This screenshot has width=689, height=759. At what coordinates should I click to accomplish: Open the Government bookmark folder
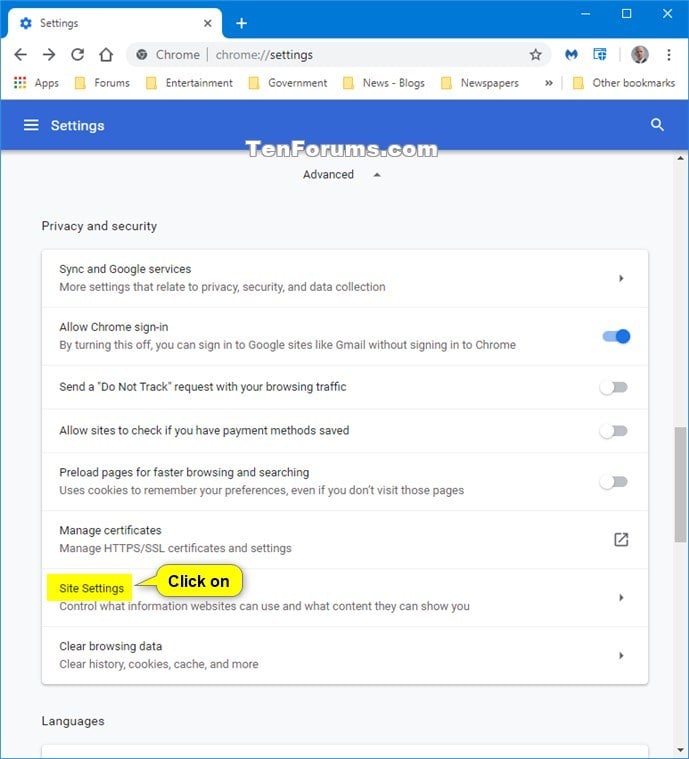tap(288, 83)
